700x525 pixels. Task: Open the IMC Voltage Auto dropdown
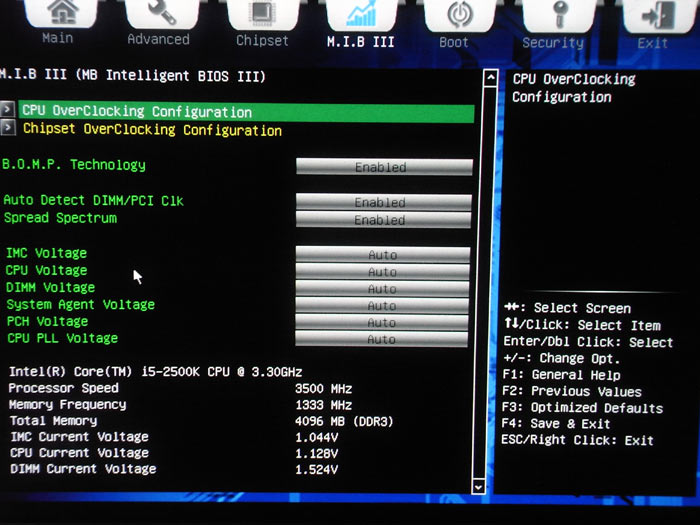[x=383, y=254]
